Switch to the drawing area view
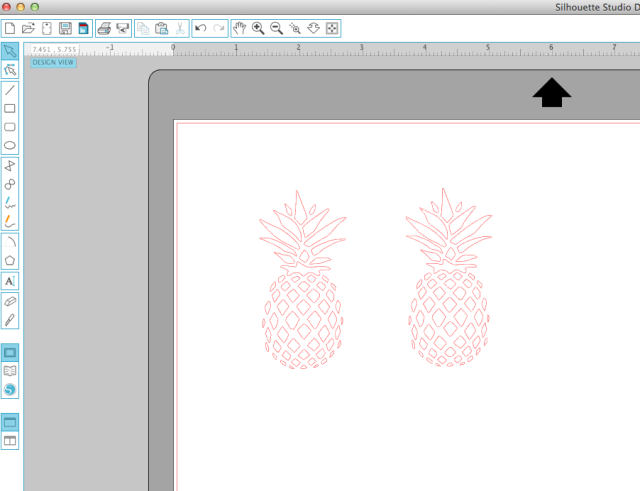Image resolution: width=640 pixels, height=491 pixels. [x=10, y=353]
